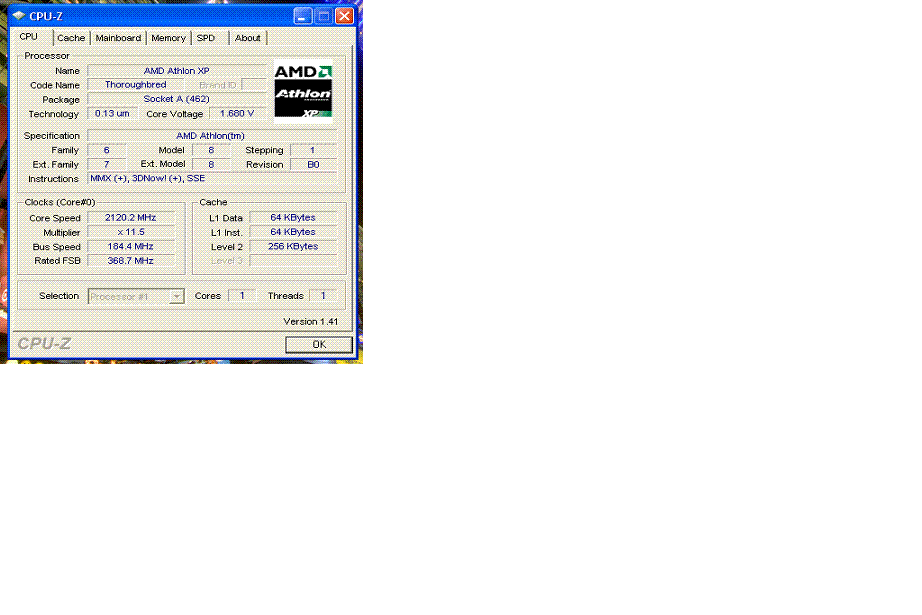Click the Family value '6'
The height and width of the screenshot is (615, 922).
tap(106, 150)
